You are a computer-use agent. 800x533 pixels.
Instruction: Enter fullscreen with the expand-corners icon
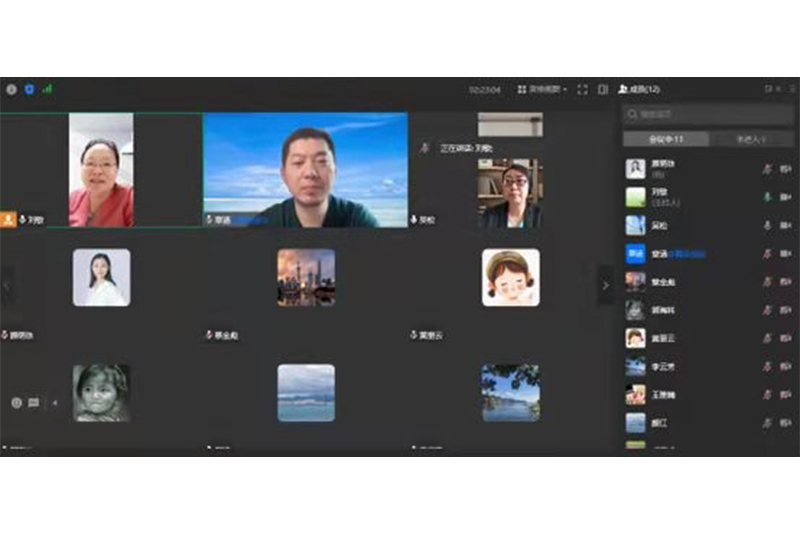582,90
